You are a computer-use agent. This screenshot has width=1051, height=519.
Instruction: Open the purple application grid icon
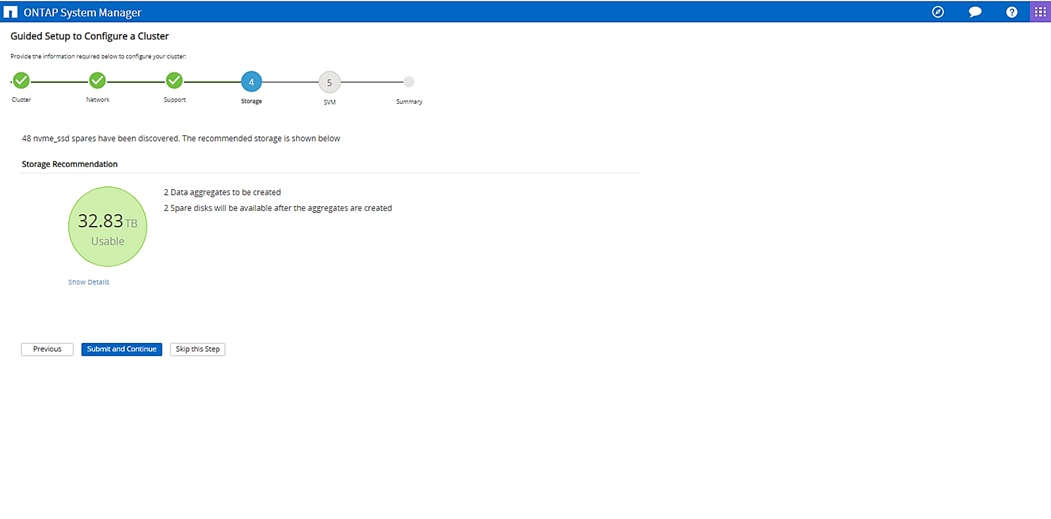pos(1040,12)
